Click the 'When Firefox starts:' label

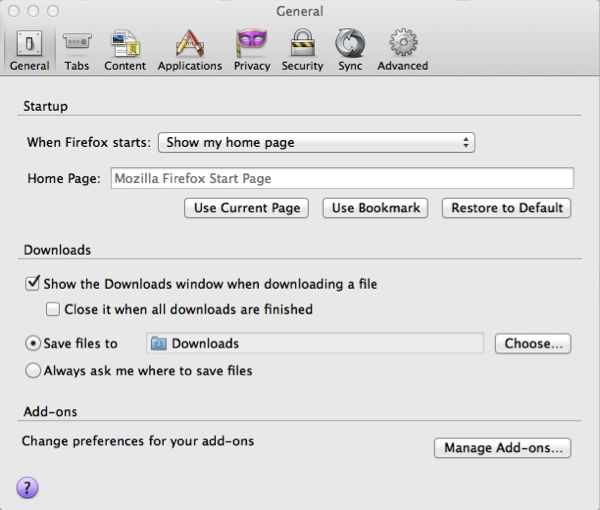pos(89,142)
